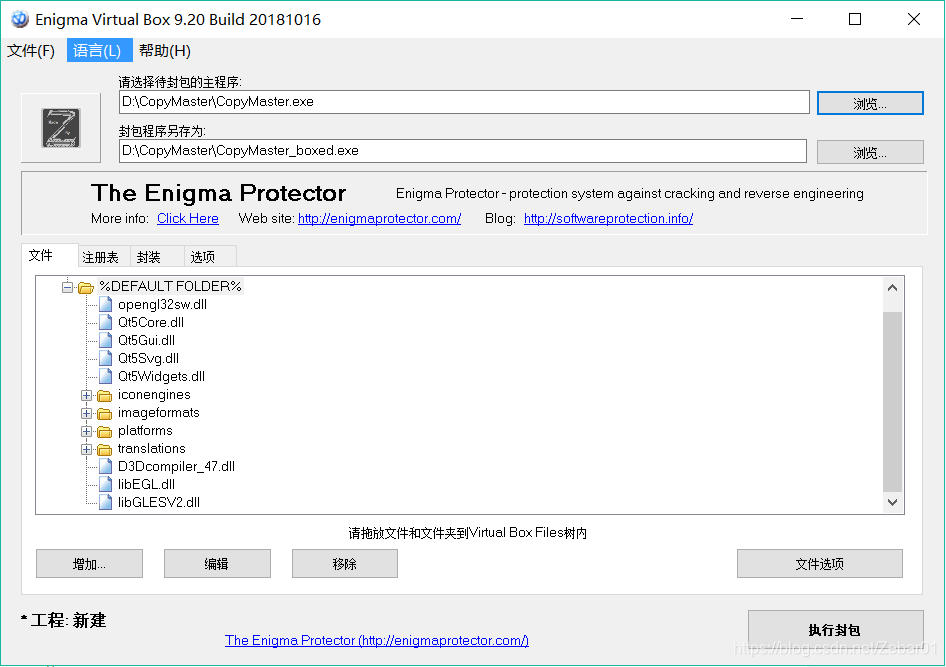Click 浏览 button for boxed output path
The height and width of the screenshot is (667, 946).
point(870,153)
